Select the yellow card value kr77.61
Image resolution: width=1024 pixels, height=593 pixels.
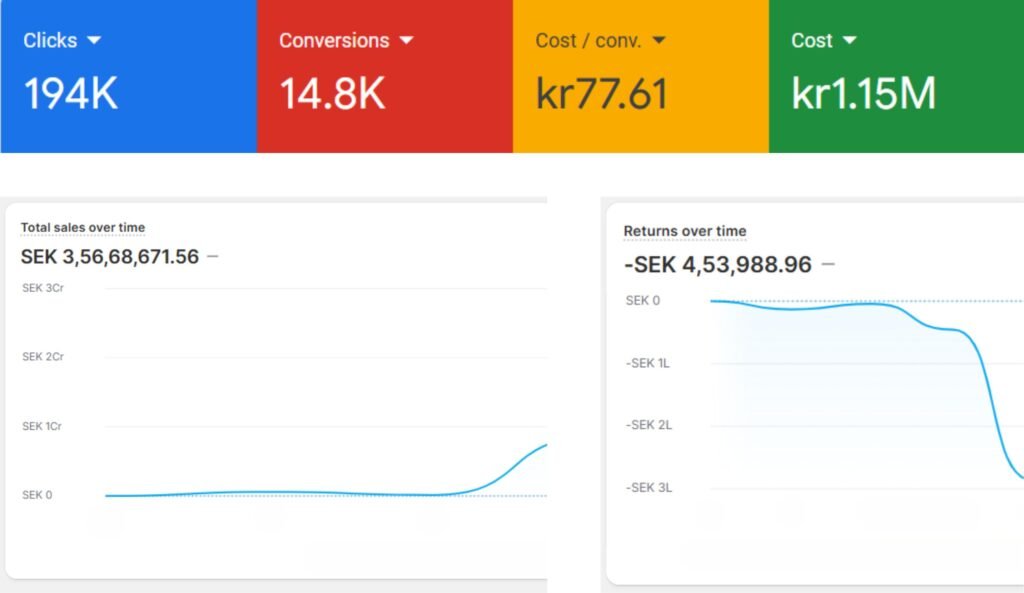tap(601, 94)
